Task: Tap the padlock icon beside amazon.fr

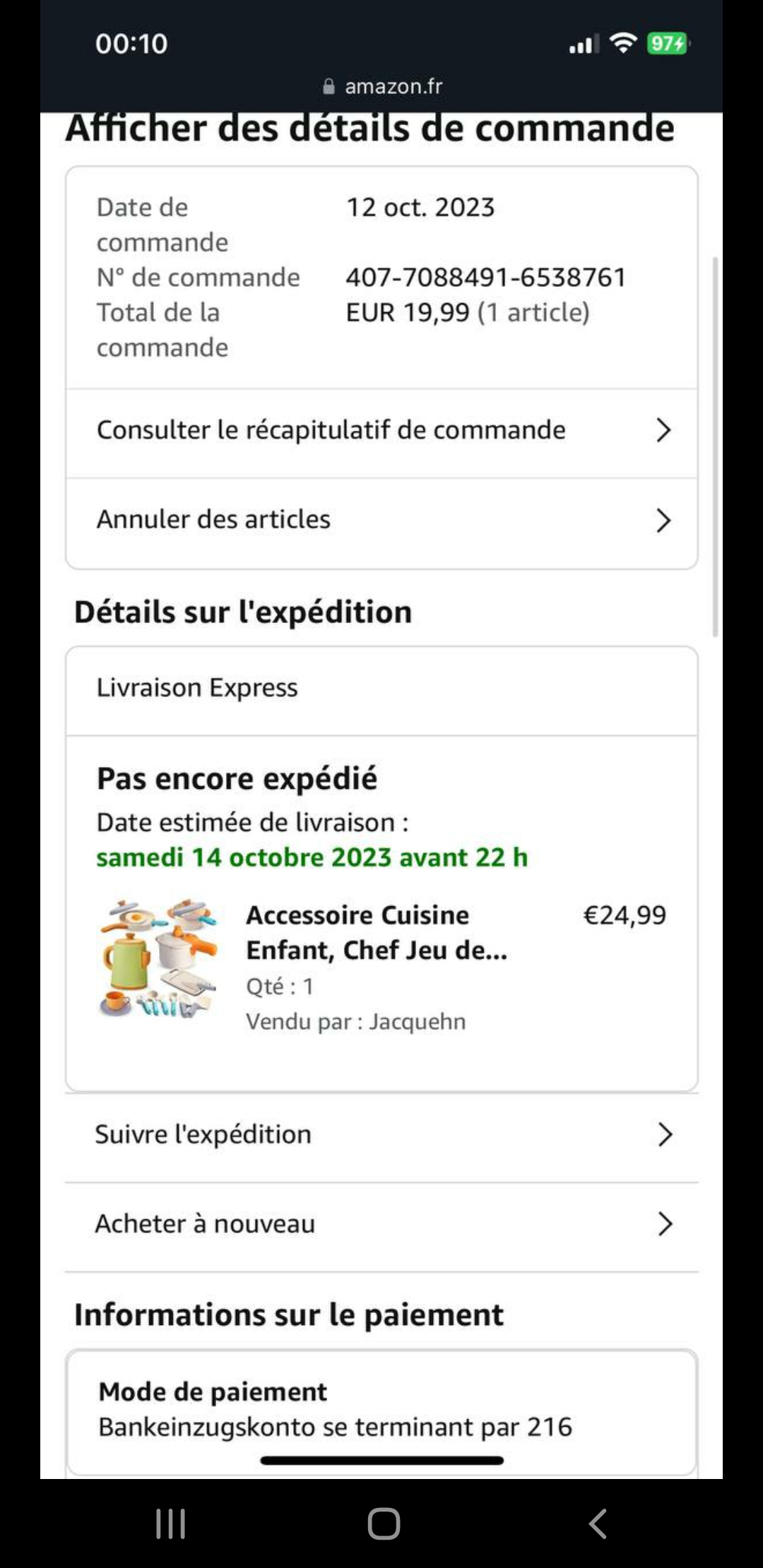Action: tap(329, 86)
